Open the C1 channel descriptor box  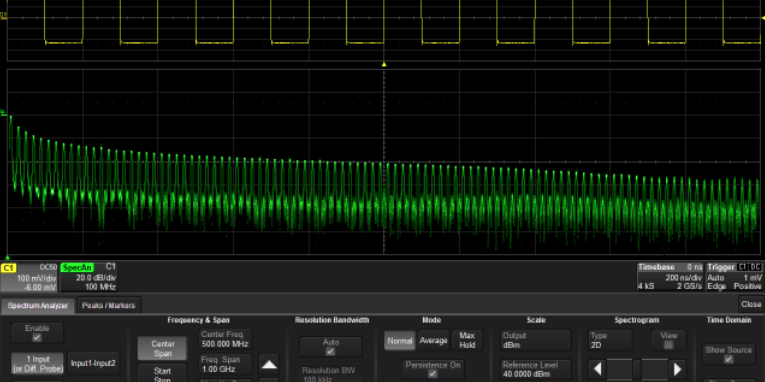point(29,277)
